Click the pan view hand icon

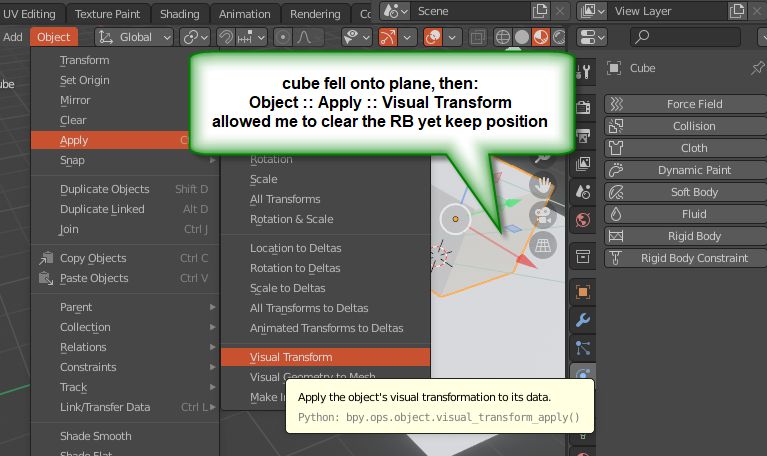(x=543, y=185)
